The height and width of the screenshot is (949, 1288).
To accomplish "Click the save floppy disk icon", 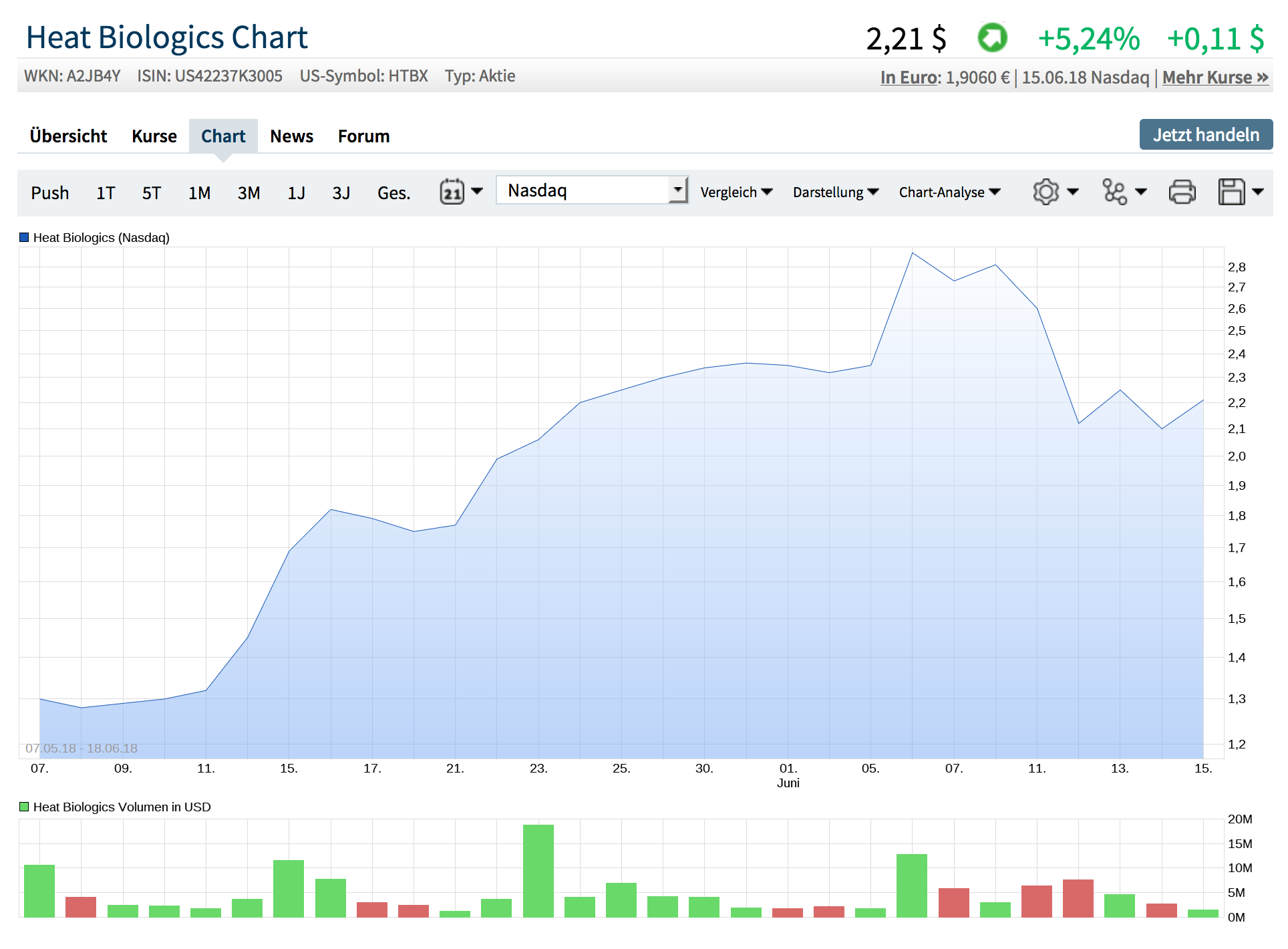I will point(1231,192).
